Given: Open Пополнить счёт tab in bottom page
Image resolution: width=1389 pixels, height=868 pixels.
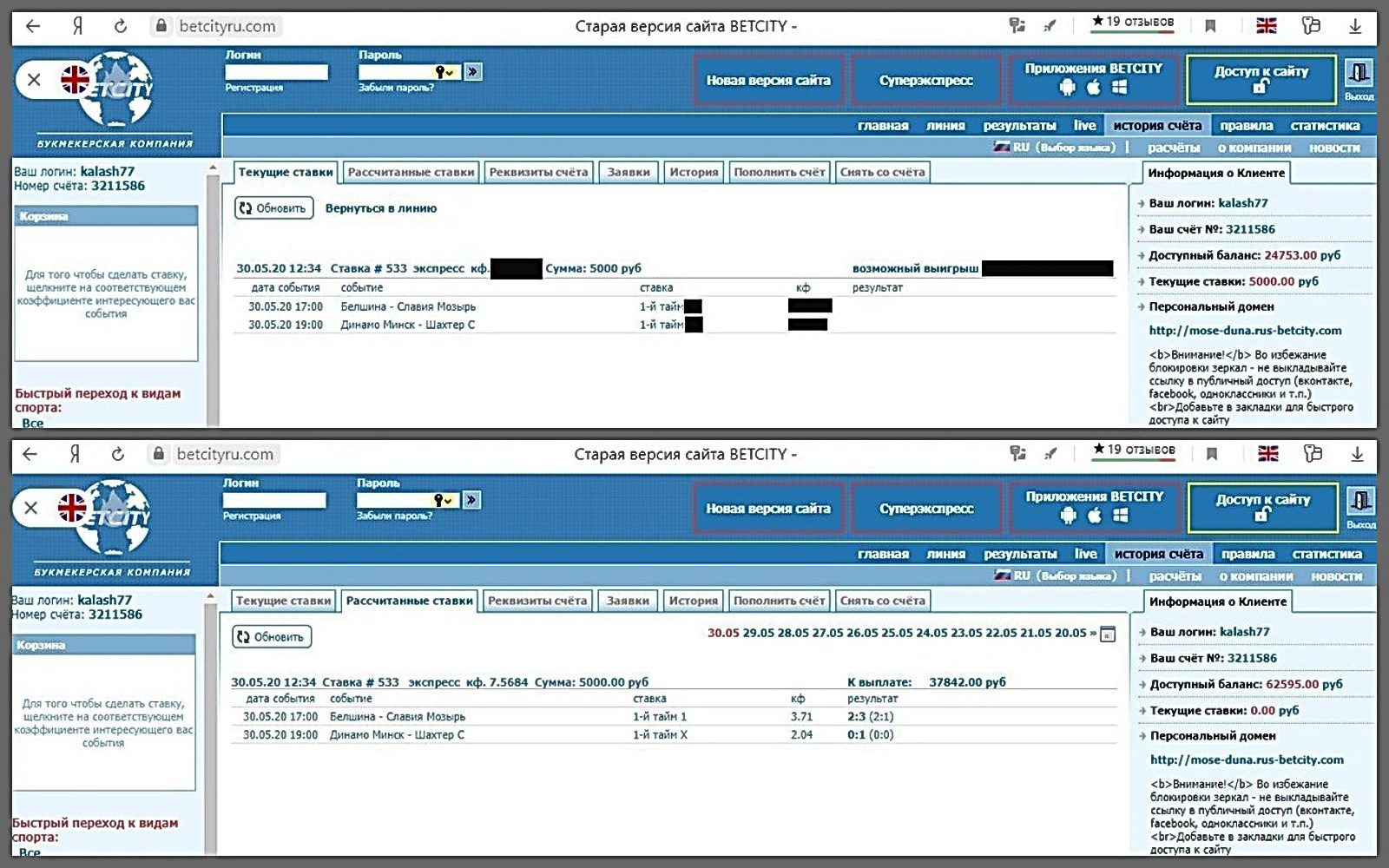Looking at the screenshot, I should tap(779, 601).
